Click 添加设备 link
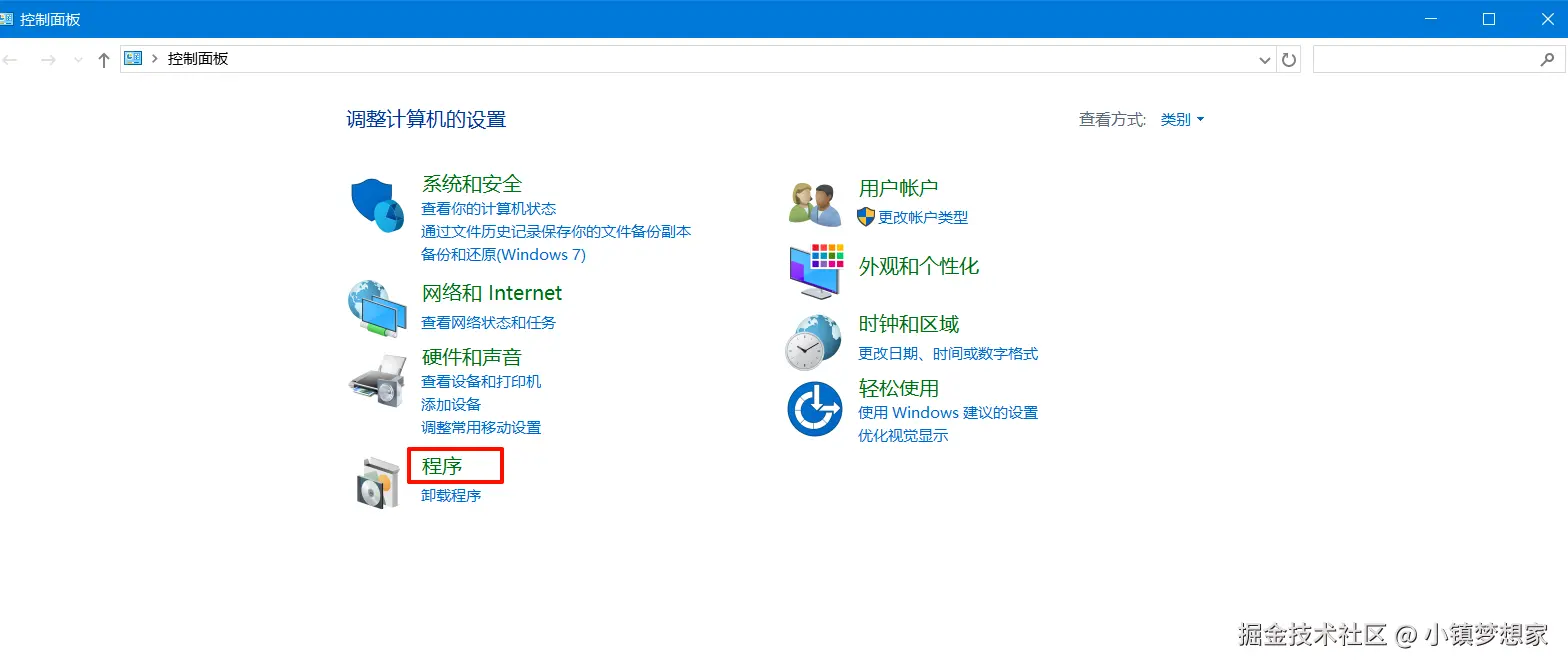1568x668 pixels. [451, 405]
